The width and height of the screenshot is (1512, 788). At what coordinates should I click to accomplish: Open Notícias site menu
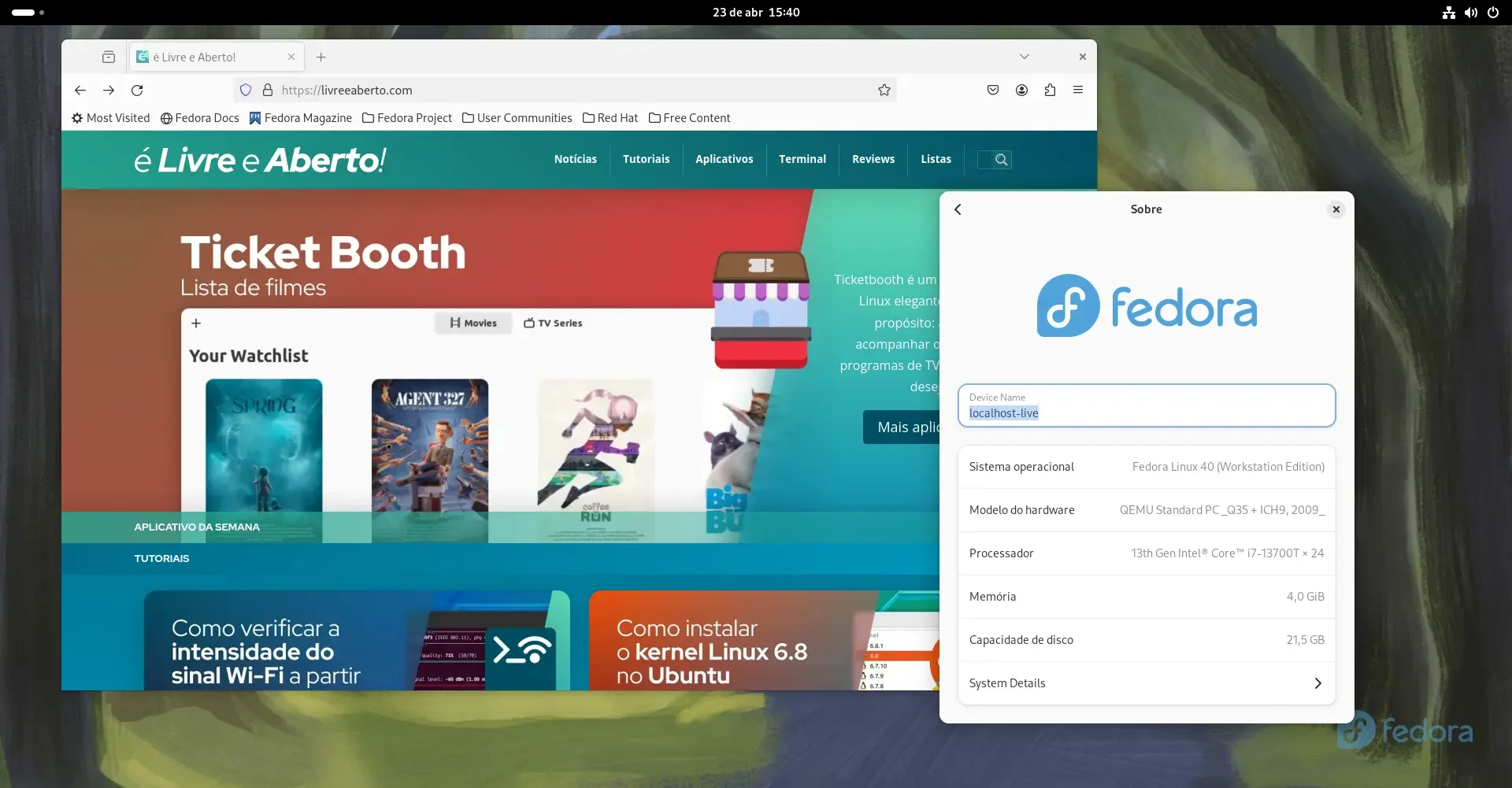576,159
